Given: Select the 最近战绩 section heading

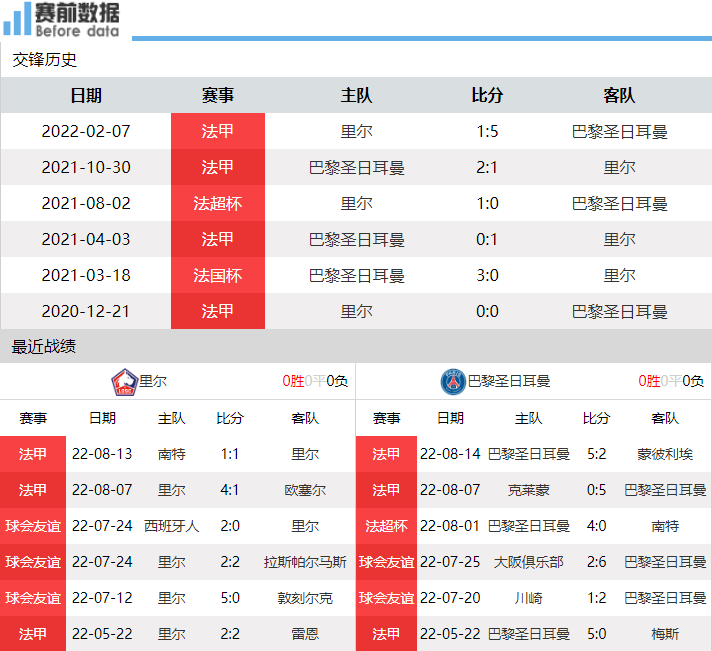Looking at the screenshot, I should coord(44,347).
